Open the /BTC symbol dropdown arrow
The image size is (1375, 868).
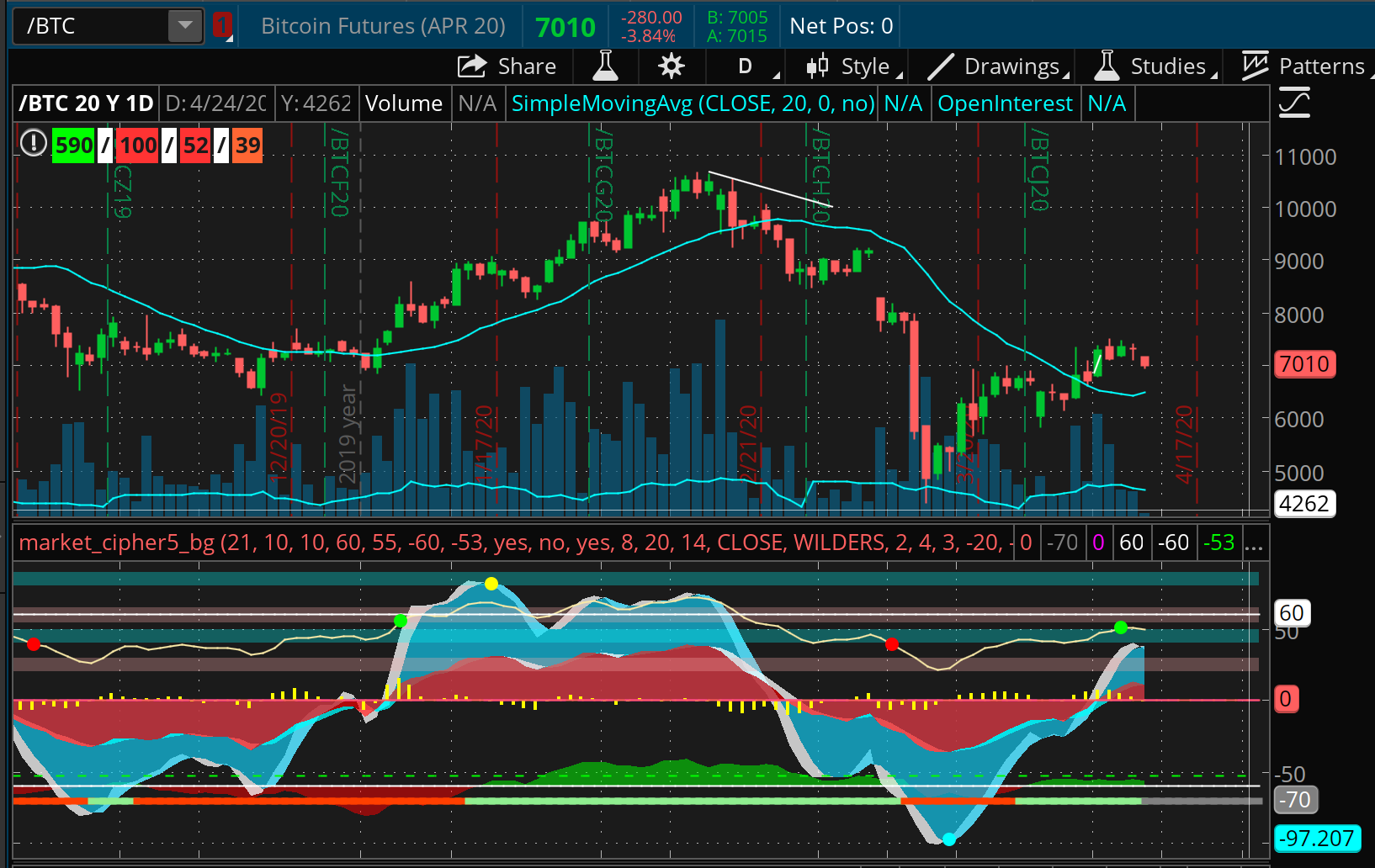click(x=184, y=26)
